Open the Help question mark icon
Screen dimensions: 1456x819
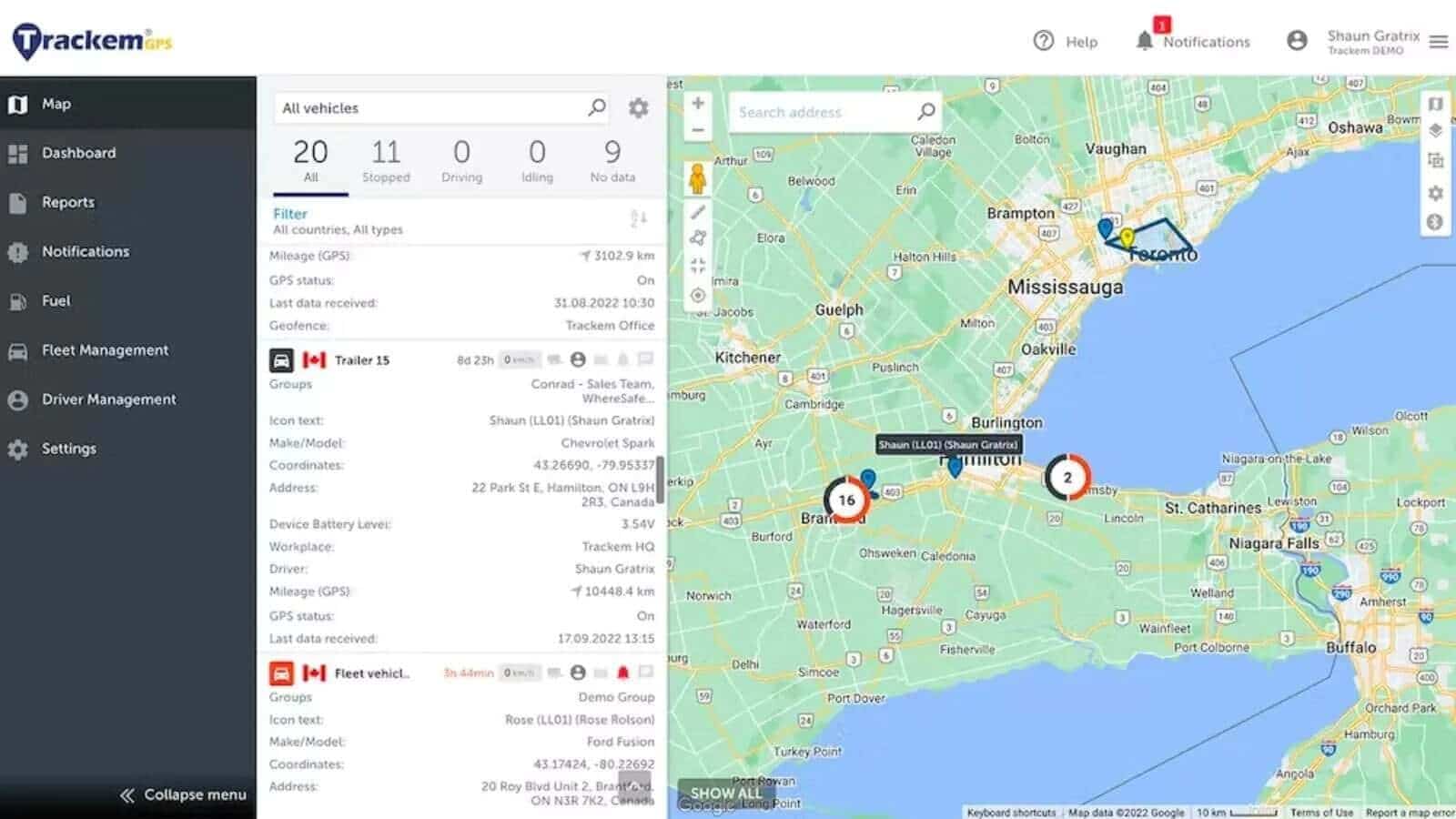pyautogui.click(x=1044, y=41)
